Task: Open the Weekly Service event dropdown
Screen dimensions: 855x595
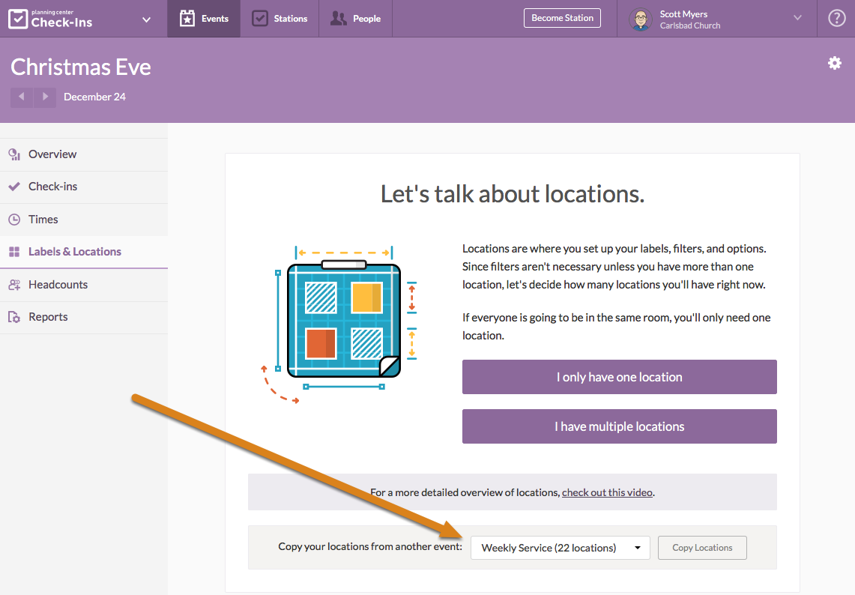Action: [x=560, y=548]
